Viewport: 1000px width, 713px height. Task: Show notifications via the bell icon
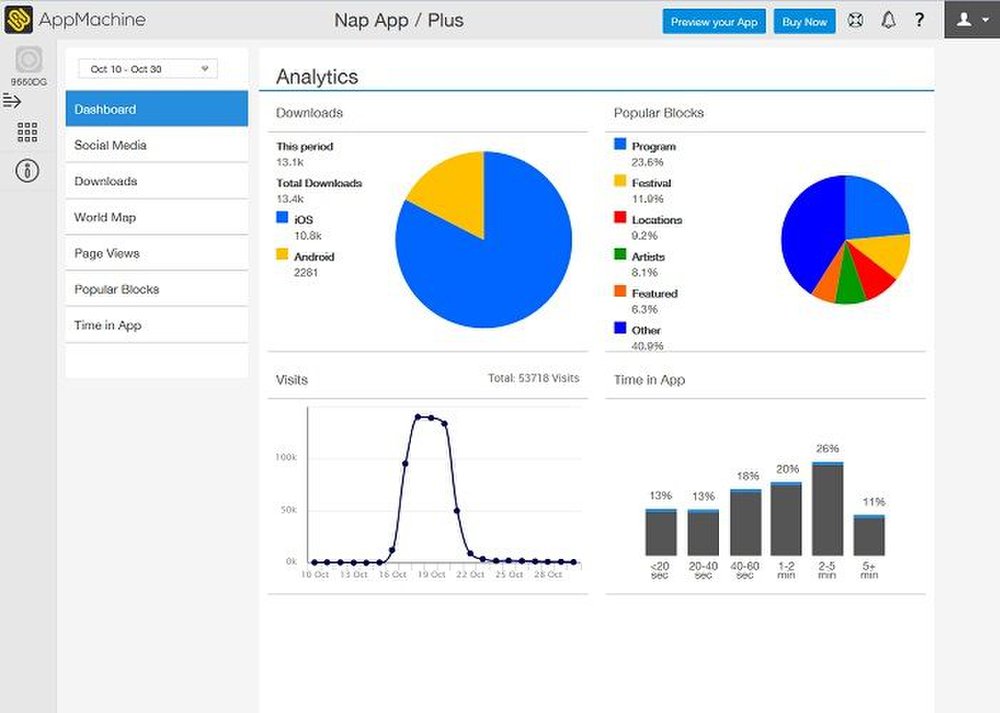click(887, 21)
